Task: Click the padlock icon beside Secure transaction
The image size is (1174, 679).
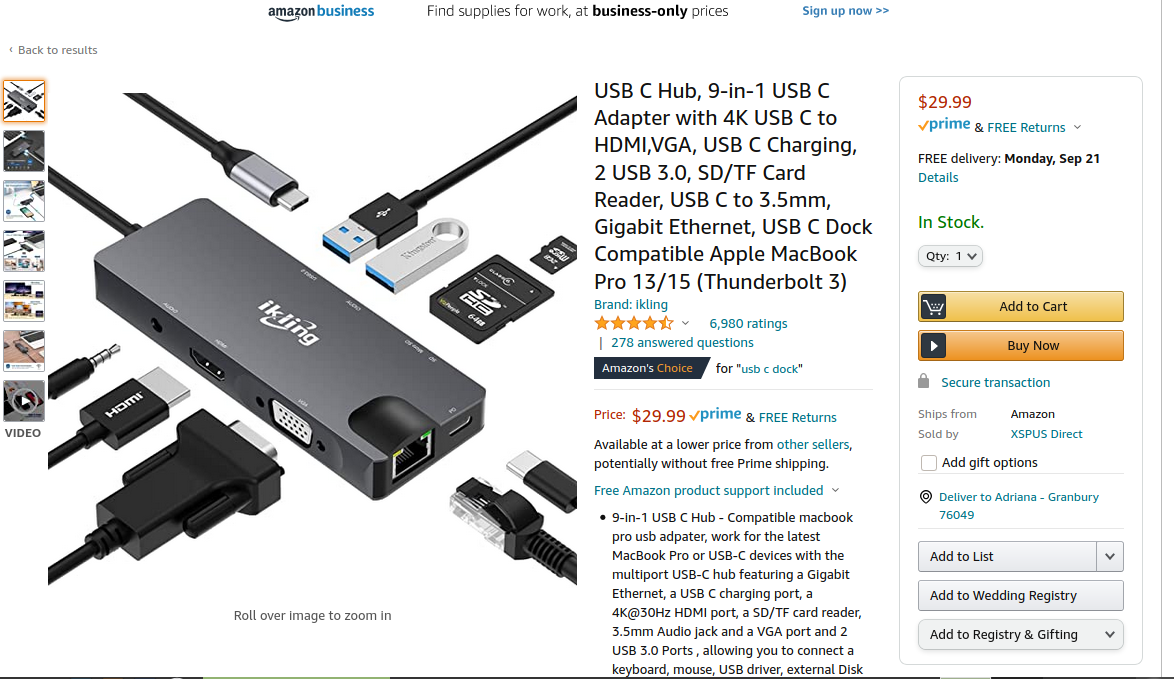Action: (923, 381)
